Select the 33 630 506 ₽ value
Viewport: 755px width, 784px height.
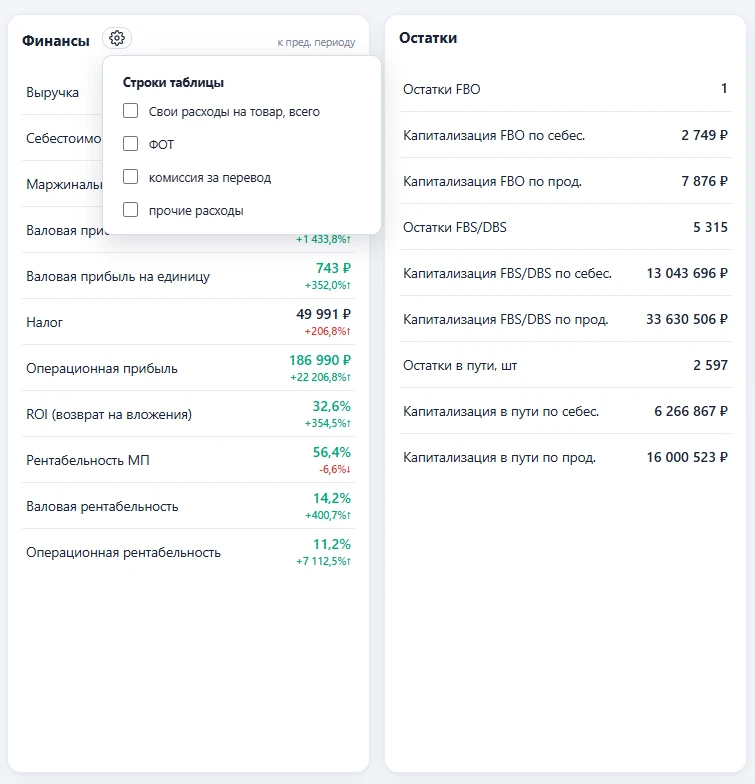[x=687, y=320]
